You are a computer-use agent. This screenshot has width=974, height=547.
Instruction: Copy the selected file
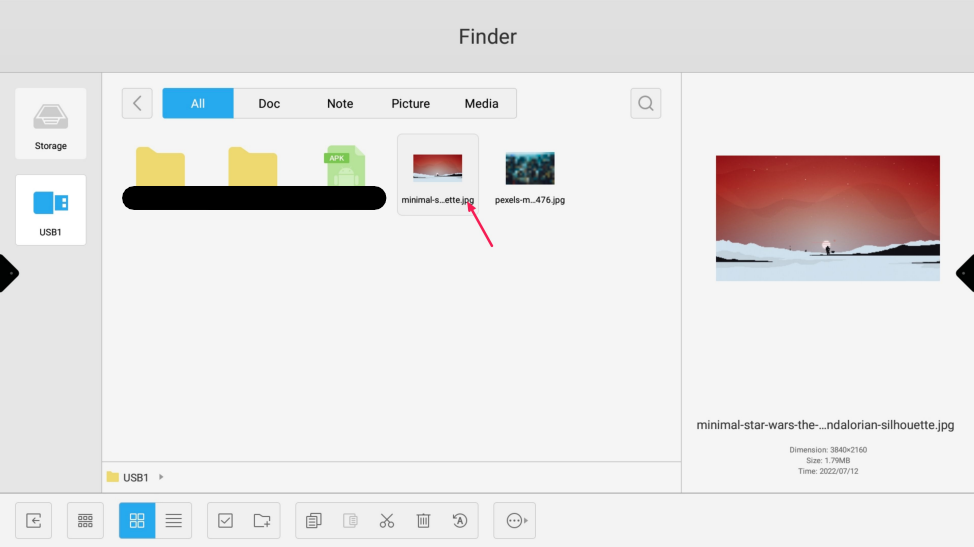point(314,520)
